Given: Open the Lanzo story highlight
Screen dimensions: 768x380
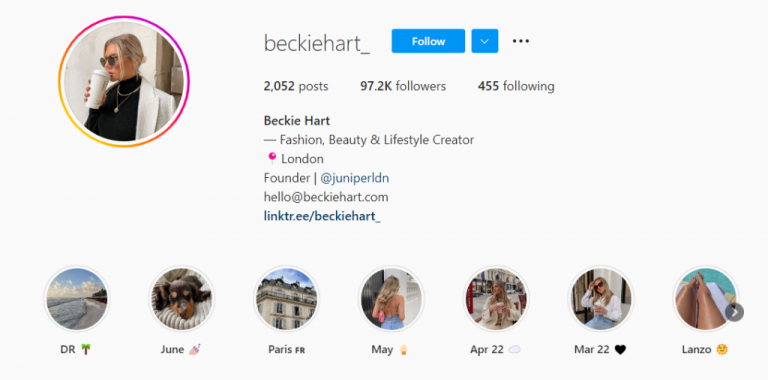Looking at the screenshot, I should coord(706,299).
